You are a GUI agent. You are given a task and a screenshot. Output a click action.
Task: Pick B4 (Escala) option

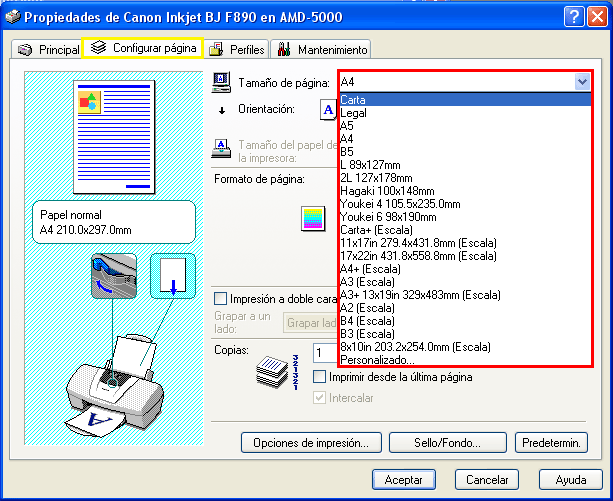click(x=465, y=321)
